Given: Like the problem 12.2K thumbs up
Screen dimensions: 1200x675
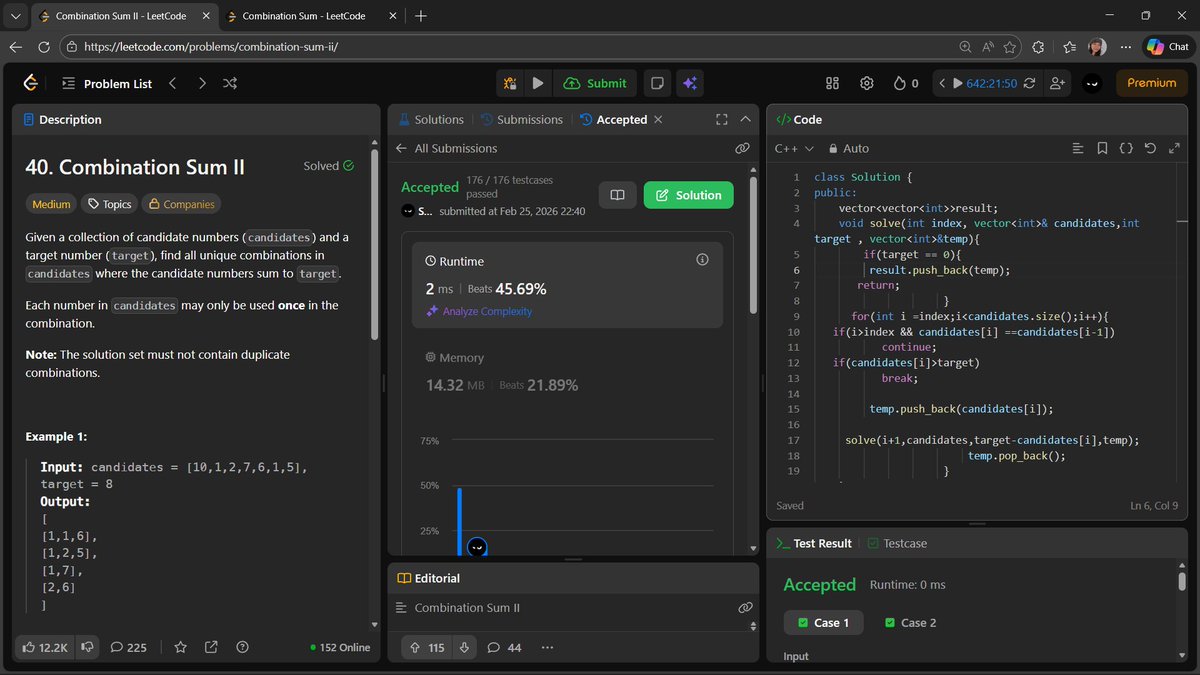Looking at the screenshot, I should (x=43, y=647).
